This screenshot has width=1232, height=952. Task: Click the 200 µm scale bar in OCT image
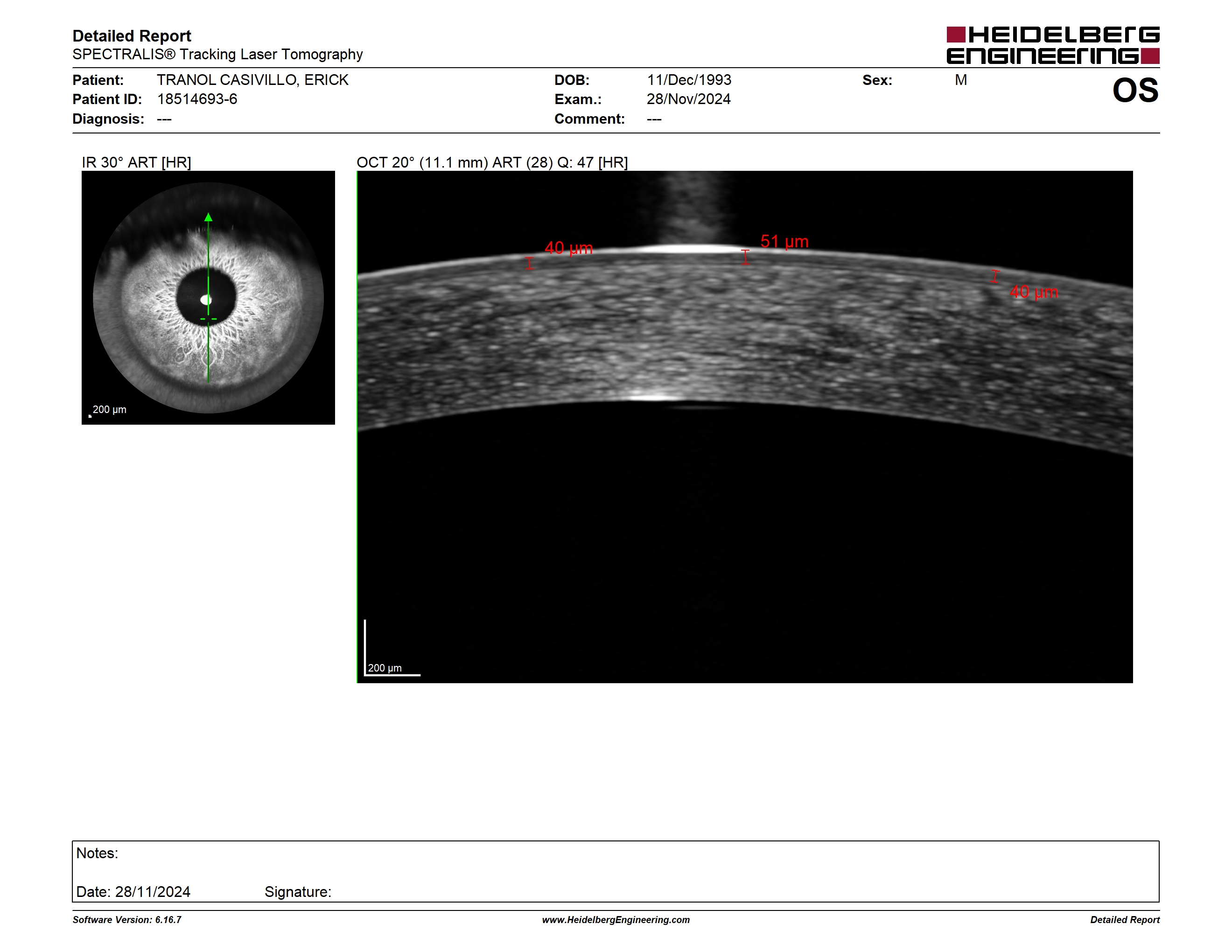pyautogui.click(x=392, y=647)
